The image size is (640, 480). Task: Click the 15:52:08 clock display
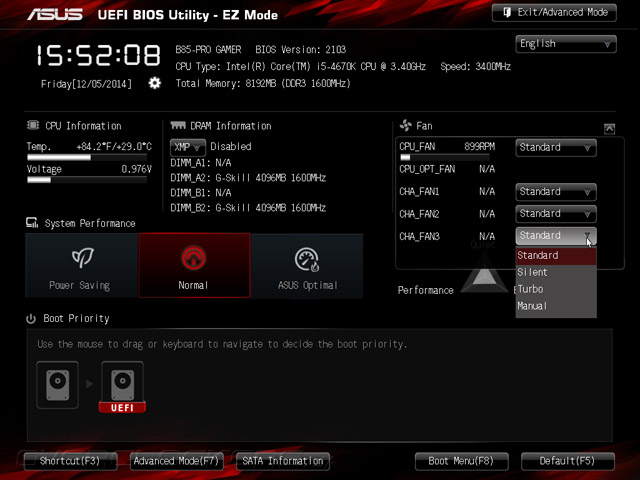(98, 56)
